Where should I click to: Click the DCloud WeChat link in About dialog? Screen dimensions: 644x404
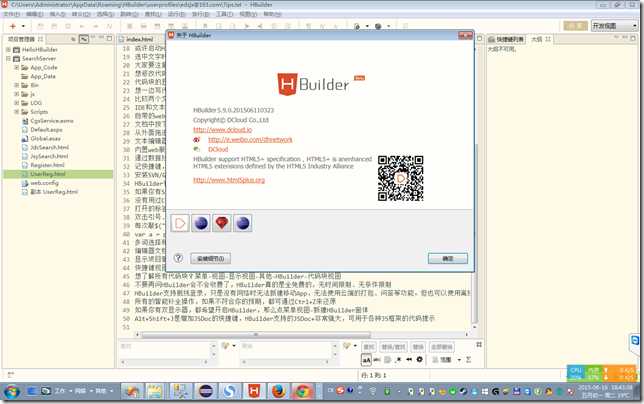218,149
